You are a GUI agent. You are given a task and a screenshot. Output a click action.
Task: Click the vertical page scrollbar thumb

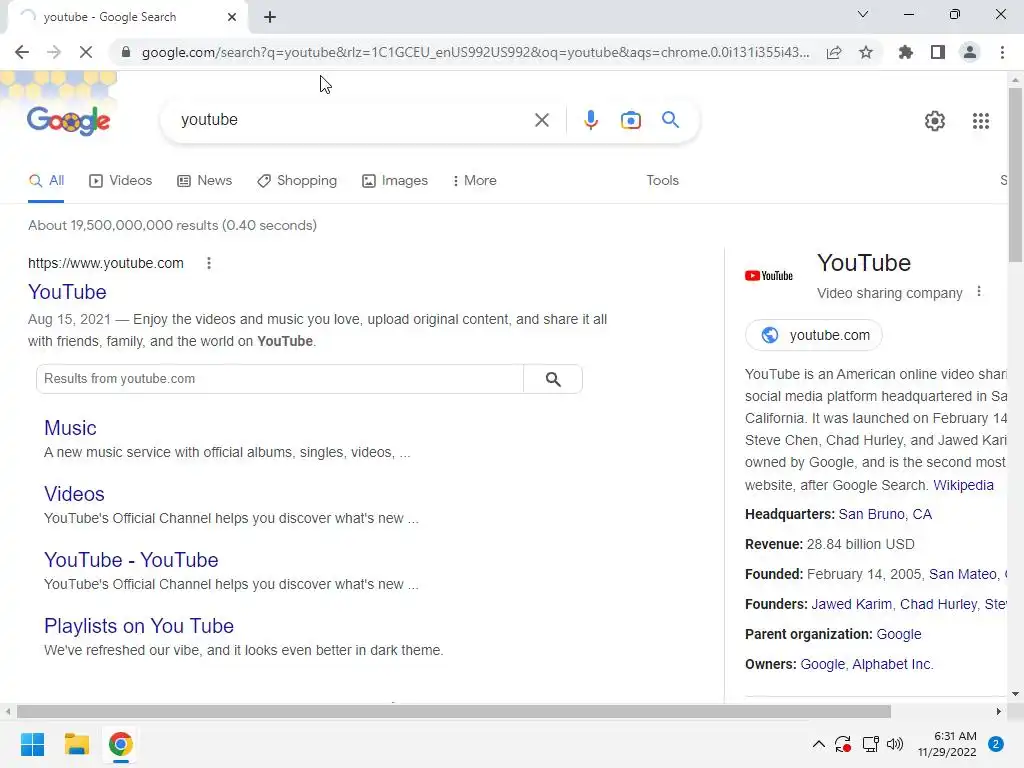pos(1015,174)
